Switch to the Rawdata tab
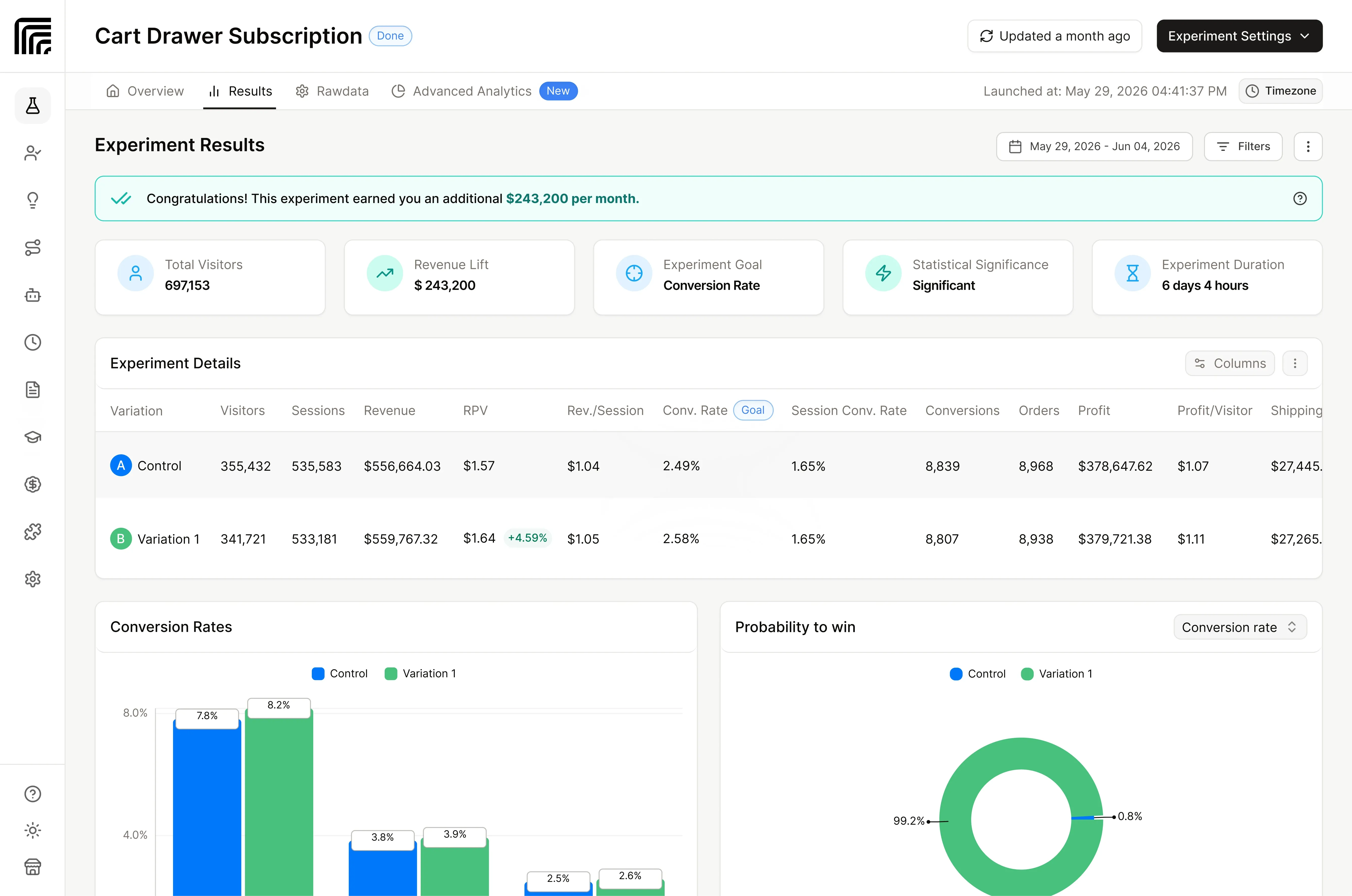This screenshot has width=1352, height=896. click(332, 91)
